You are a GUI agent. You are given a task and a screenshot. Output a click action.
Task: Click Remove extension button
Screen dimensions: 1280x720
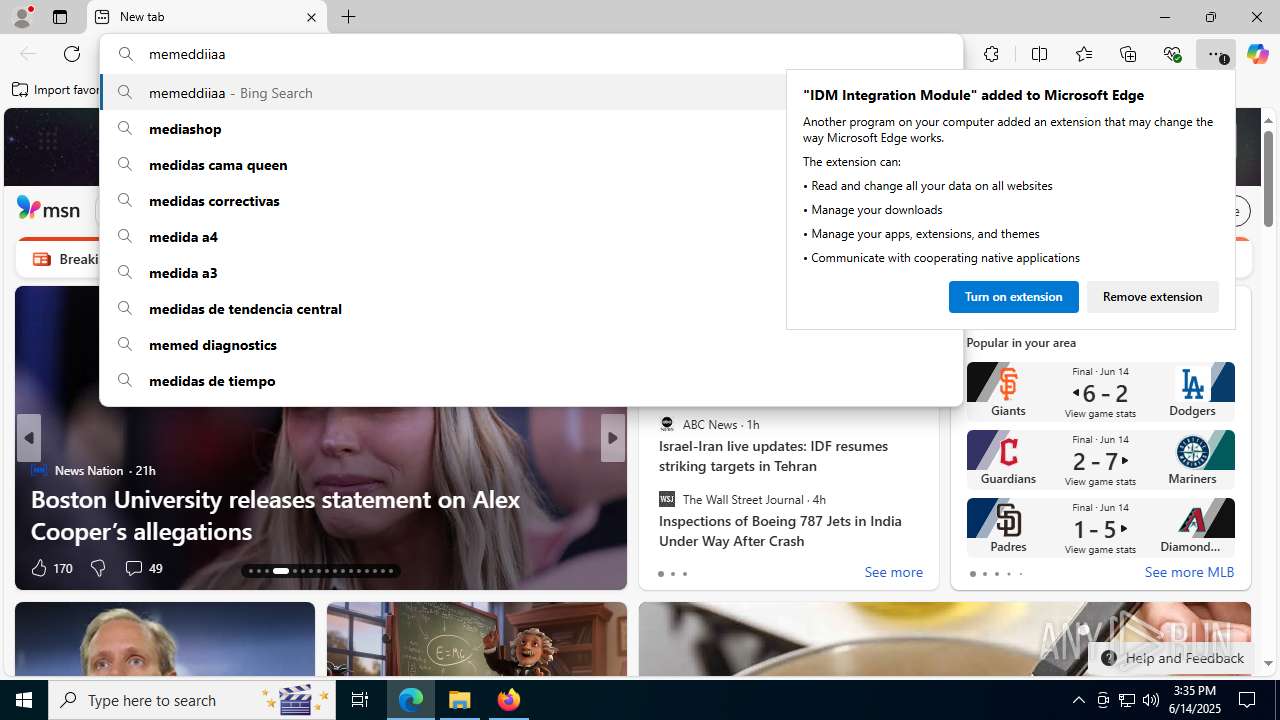click(1152, 297)
